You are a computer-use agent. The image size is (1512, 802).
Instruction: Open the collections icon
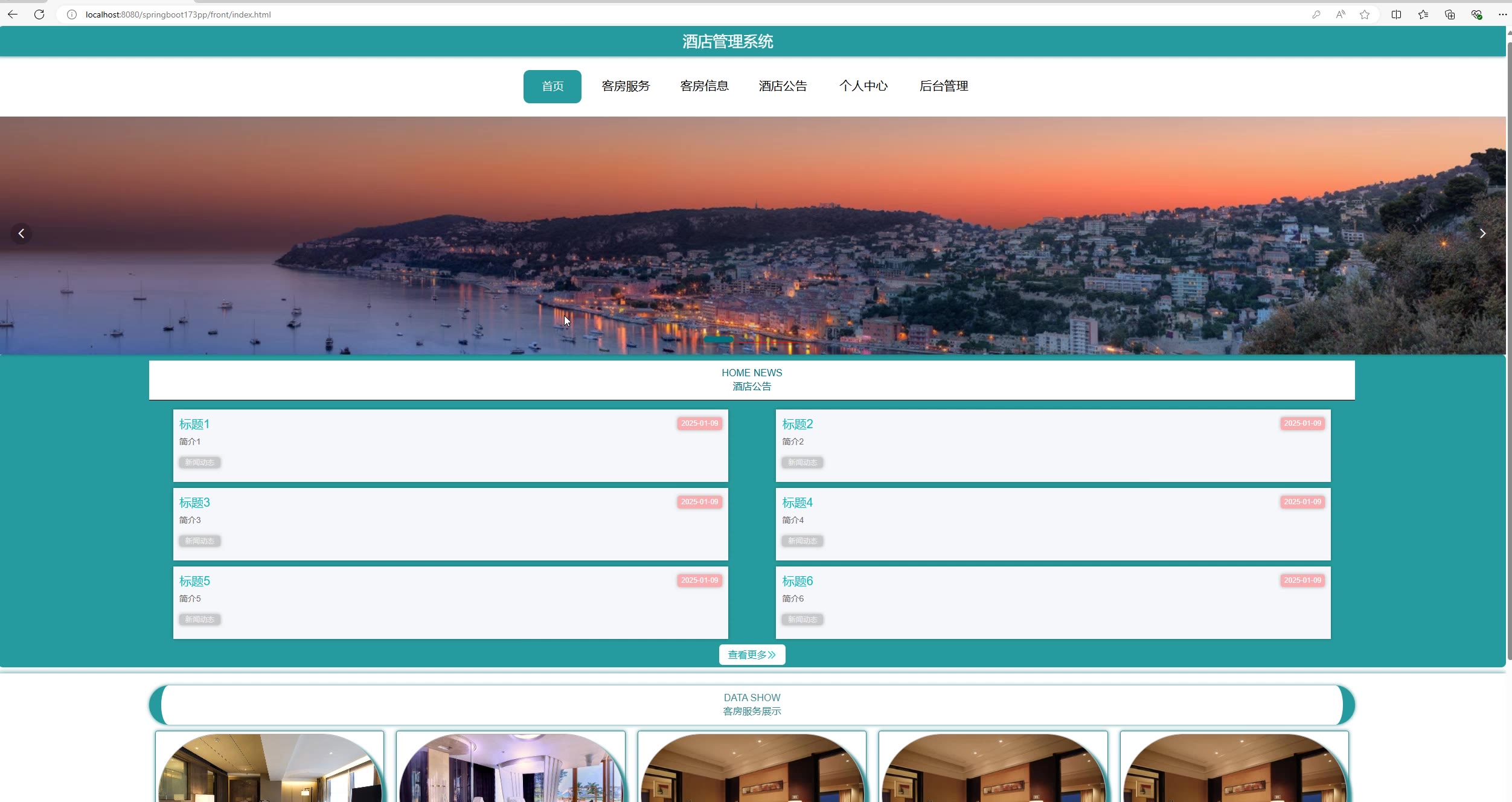point(1450,14)
